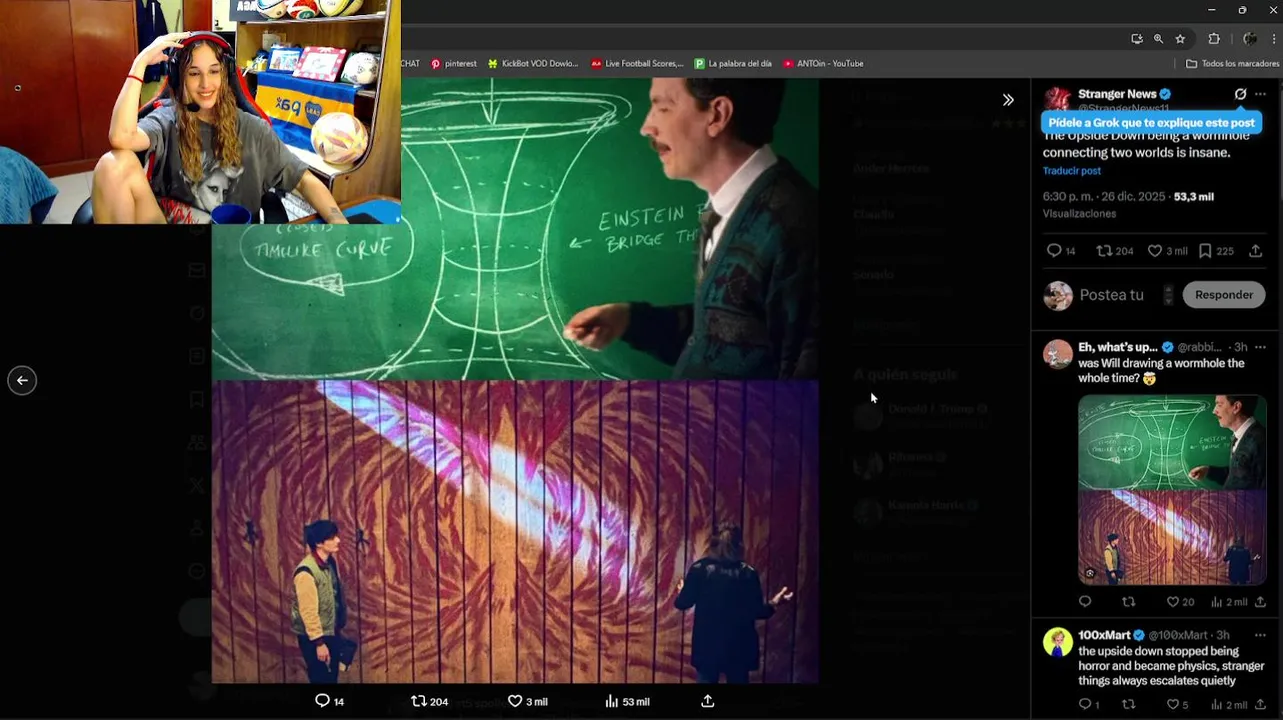The image size is (1283, 720).
Task: Click the zoom magnifier icon in address bar
Action: coord(1158,39)
